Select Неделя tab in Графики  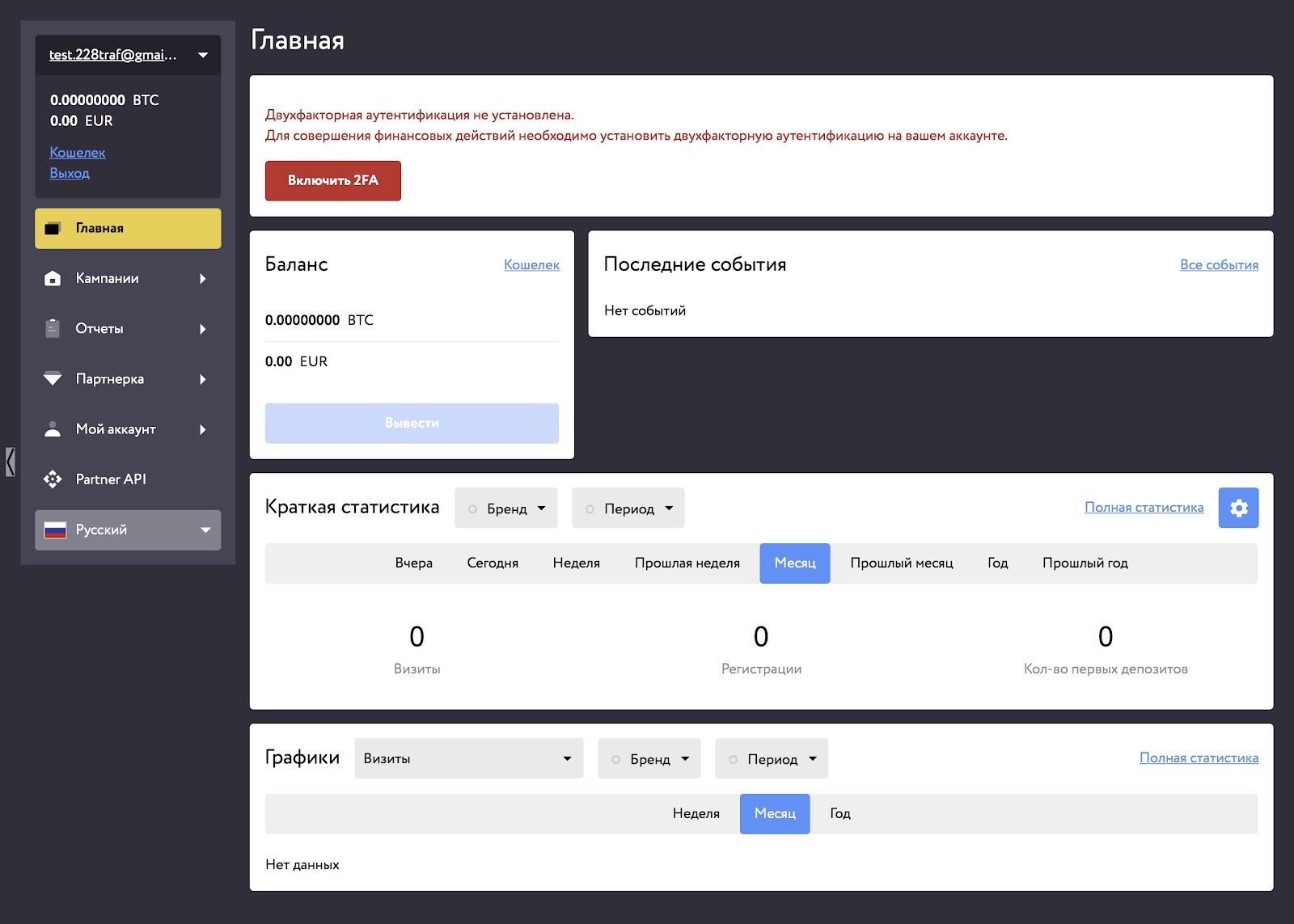[696, 814]
